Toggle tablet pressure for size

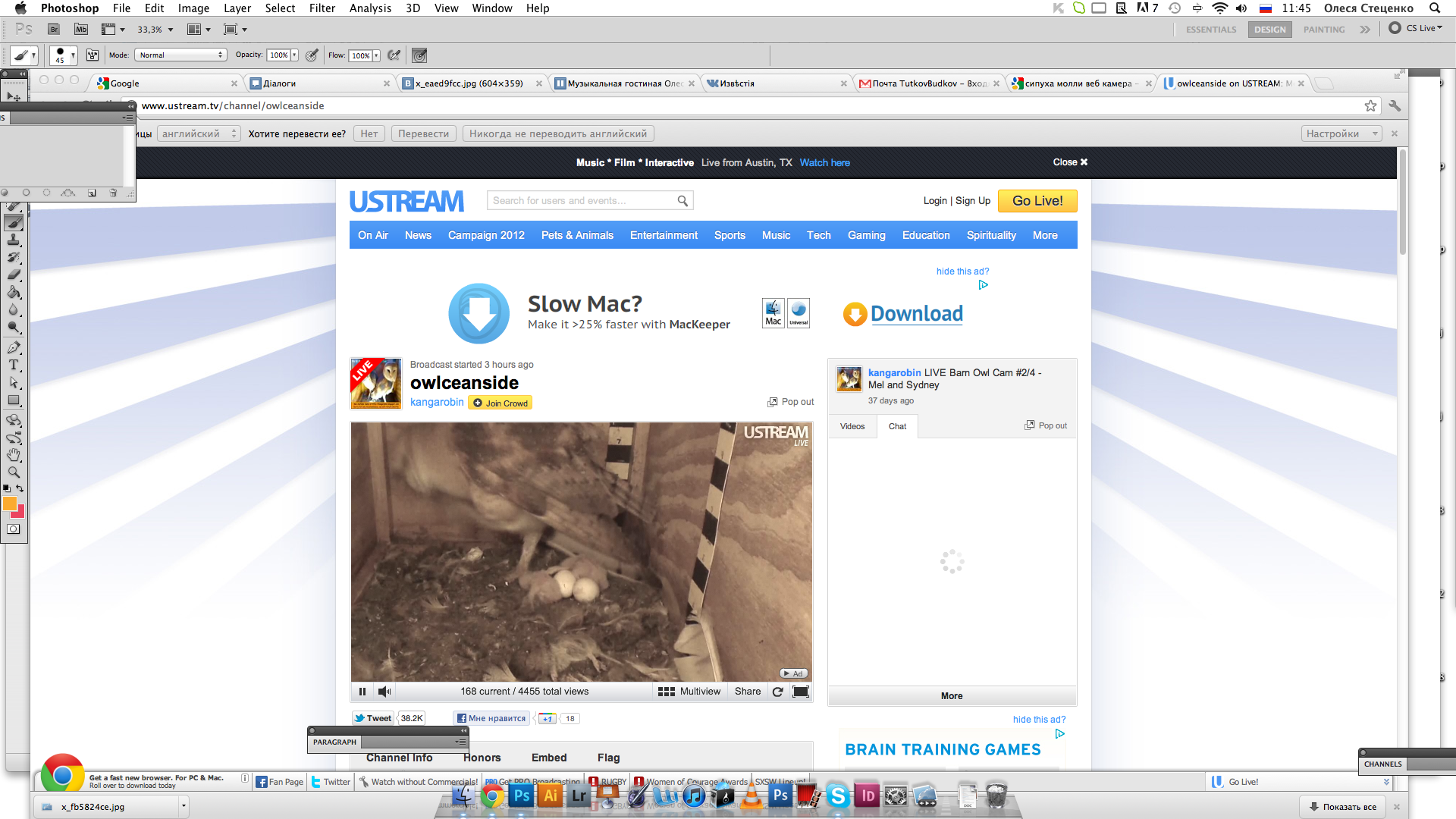tap(419, 55)
